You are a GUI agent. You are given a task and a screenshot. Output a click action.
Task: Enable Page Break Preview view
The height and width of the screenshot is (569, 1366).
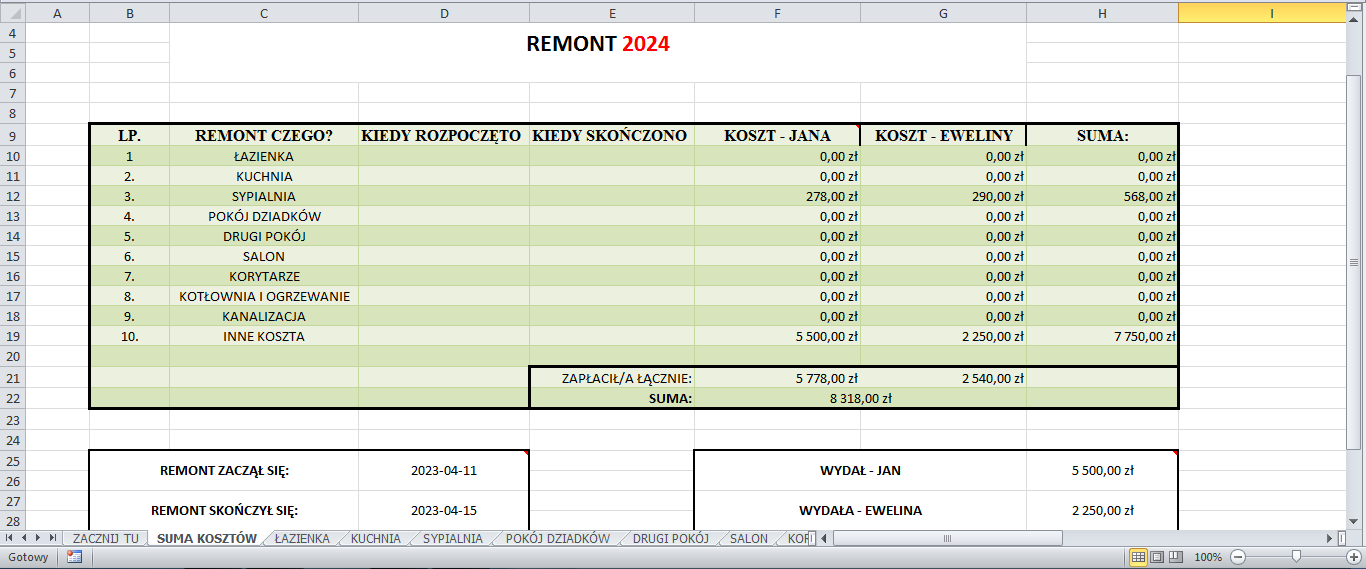[1175, 557]
